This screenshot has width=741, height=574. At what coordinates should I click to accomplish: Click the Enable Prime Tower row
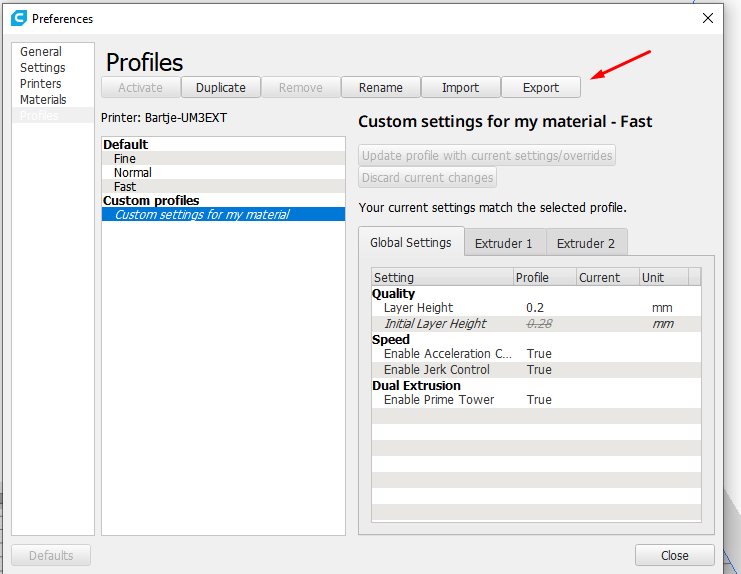[439, 400]
